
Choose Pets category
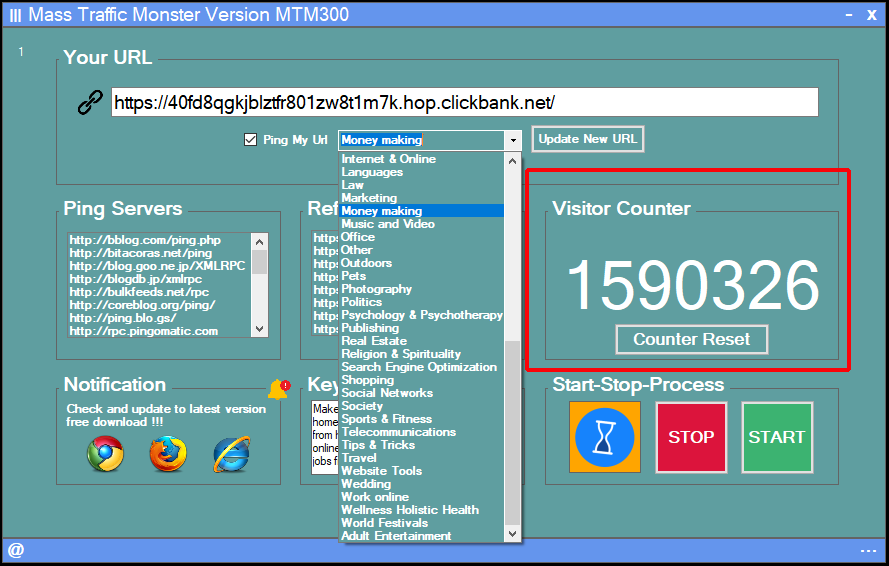[x=421, y=276]
